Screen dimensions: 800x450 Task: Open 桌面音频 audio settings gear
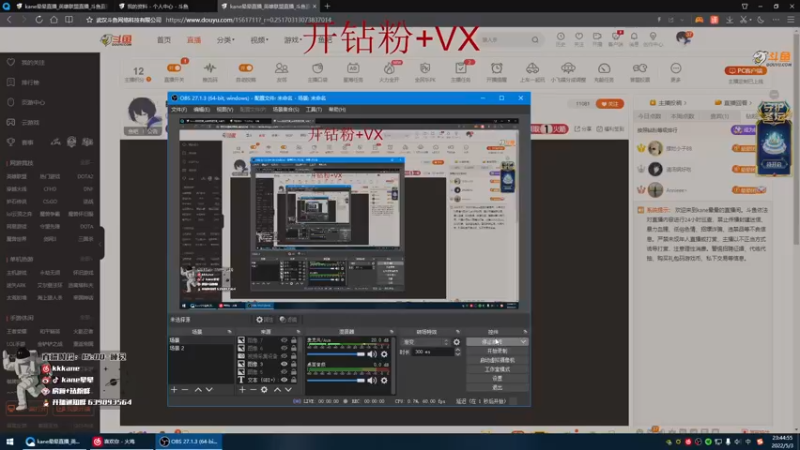(x=384, y=380)
